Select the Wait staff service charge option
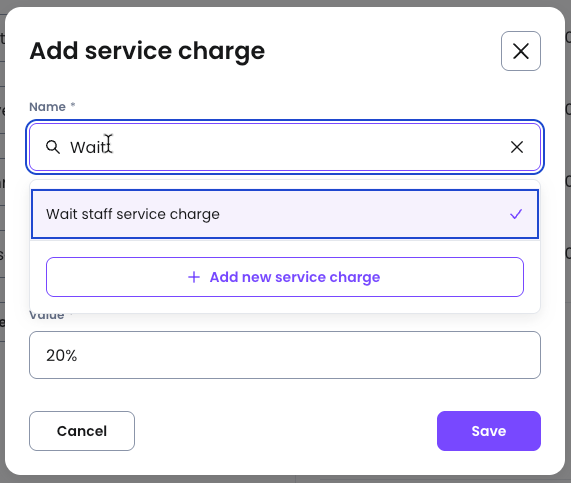Viewport: 571px width, 483px height. [x=285, y=214]
